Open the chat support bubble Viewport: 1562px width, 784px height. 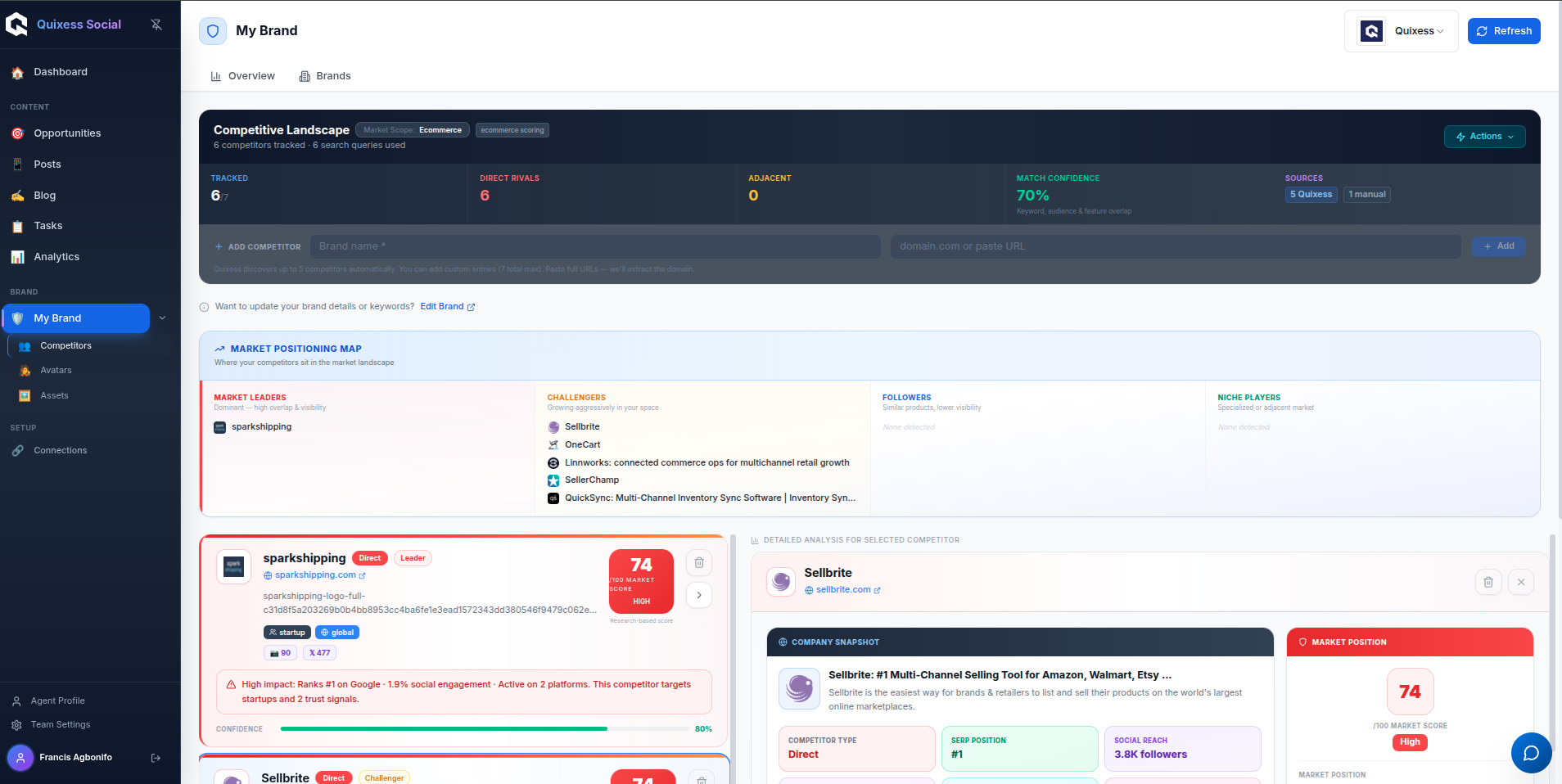point(1531,753)
